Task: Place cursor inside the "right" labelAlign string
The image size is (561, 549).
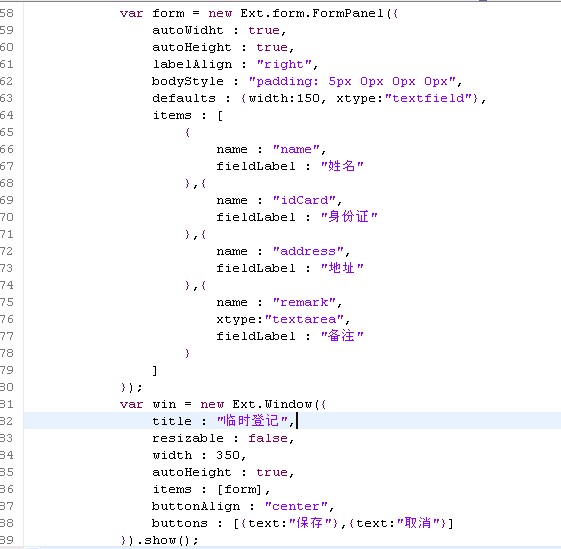Action: pos(284,64)
